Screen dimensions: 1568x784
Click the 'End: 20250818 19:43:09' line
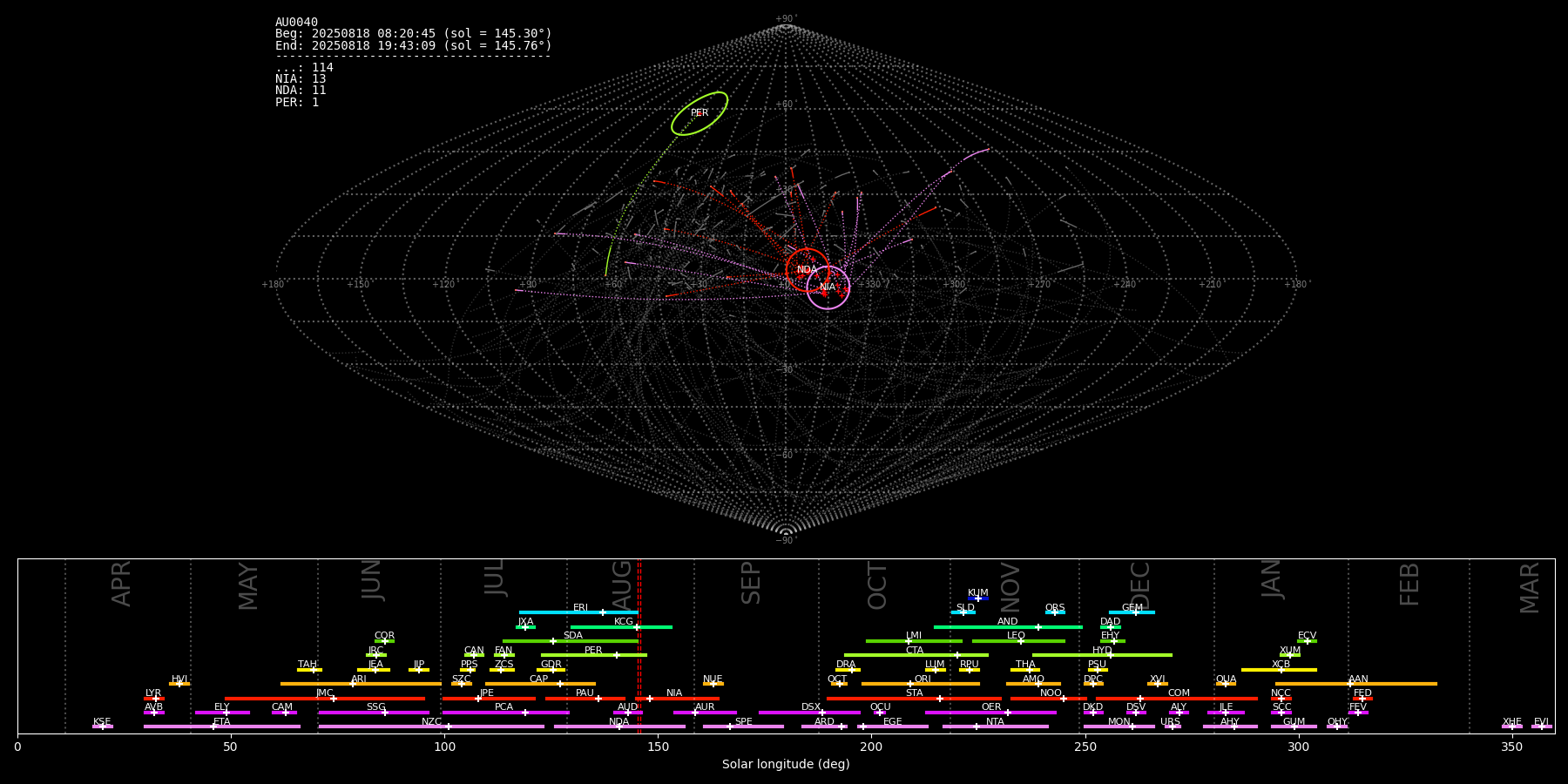(x=414, y=45)
